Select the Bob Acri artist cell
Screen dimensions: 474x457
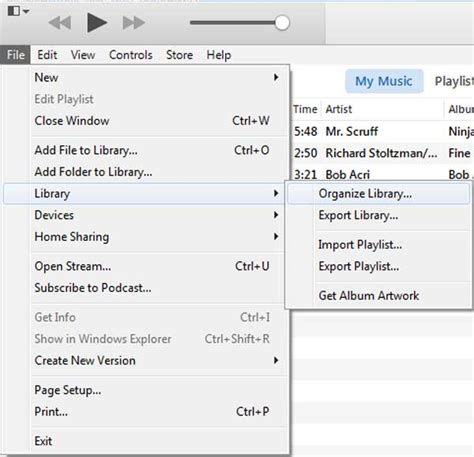(348, 175)
